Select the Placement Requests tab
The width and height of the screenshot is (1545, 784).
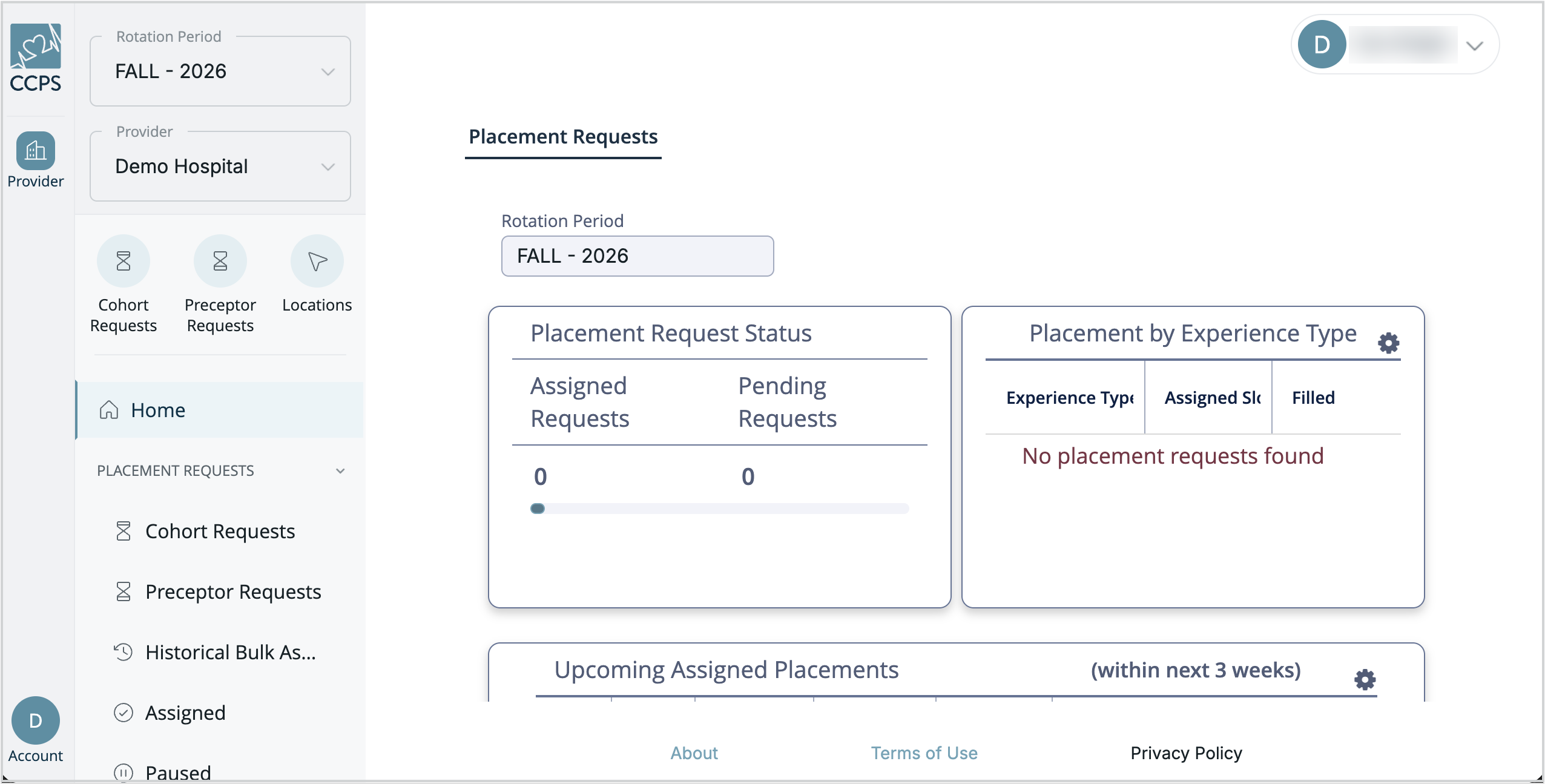tap(563, 137)
